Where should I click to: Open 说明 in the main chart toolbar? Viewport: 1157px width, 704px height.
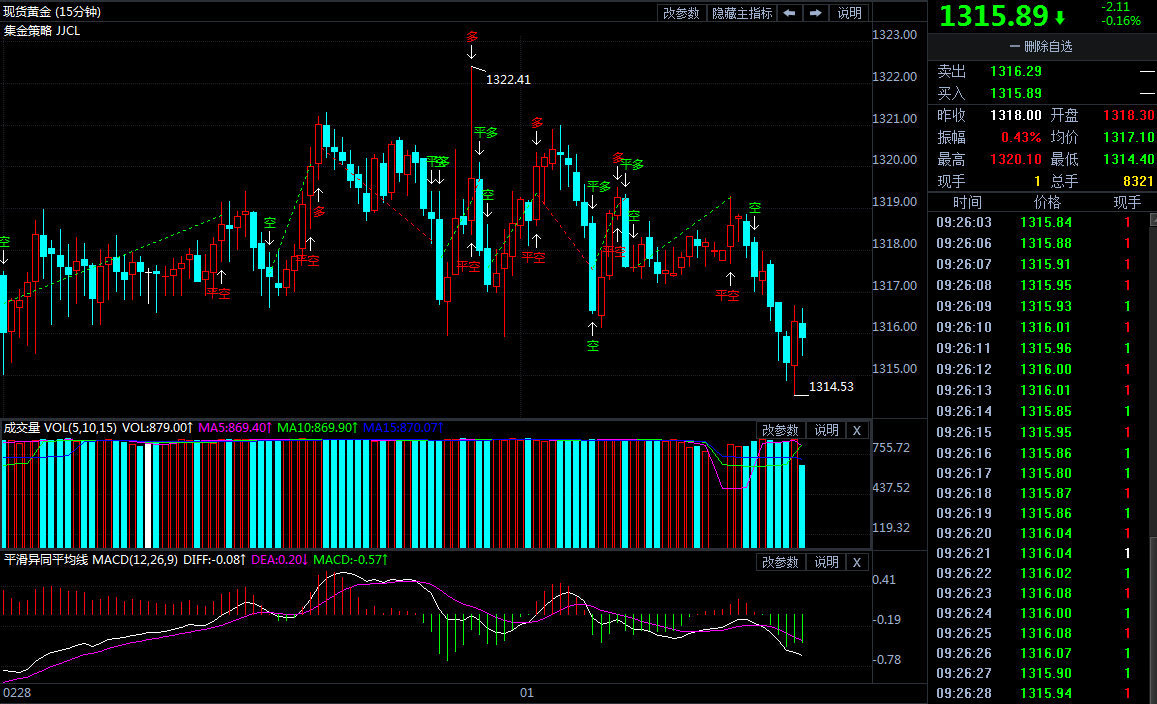coord(849,13)
